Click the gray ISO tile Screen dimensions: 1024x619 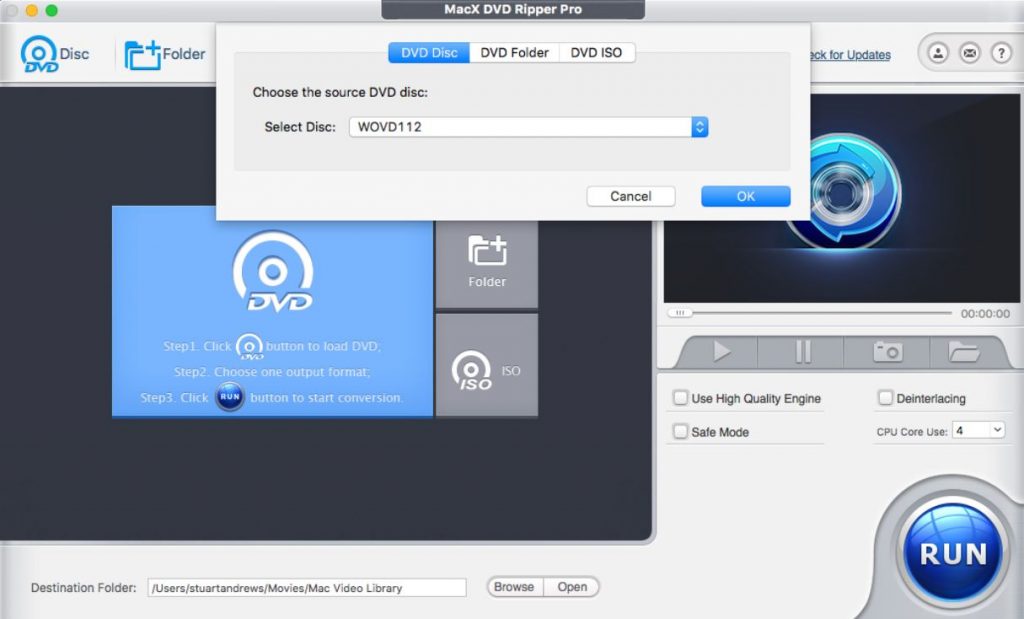(487, 365)
